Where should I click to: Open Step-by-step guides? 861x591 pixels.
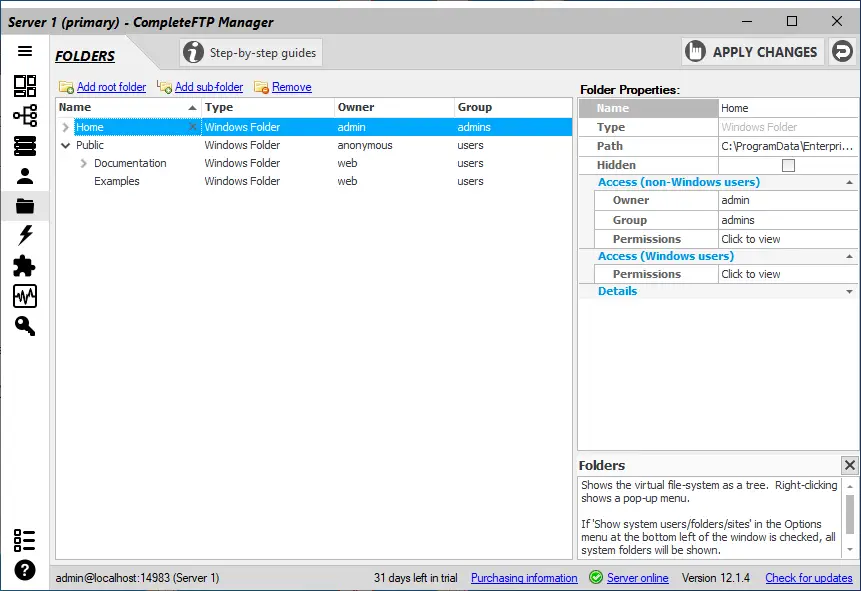251,53
